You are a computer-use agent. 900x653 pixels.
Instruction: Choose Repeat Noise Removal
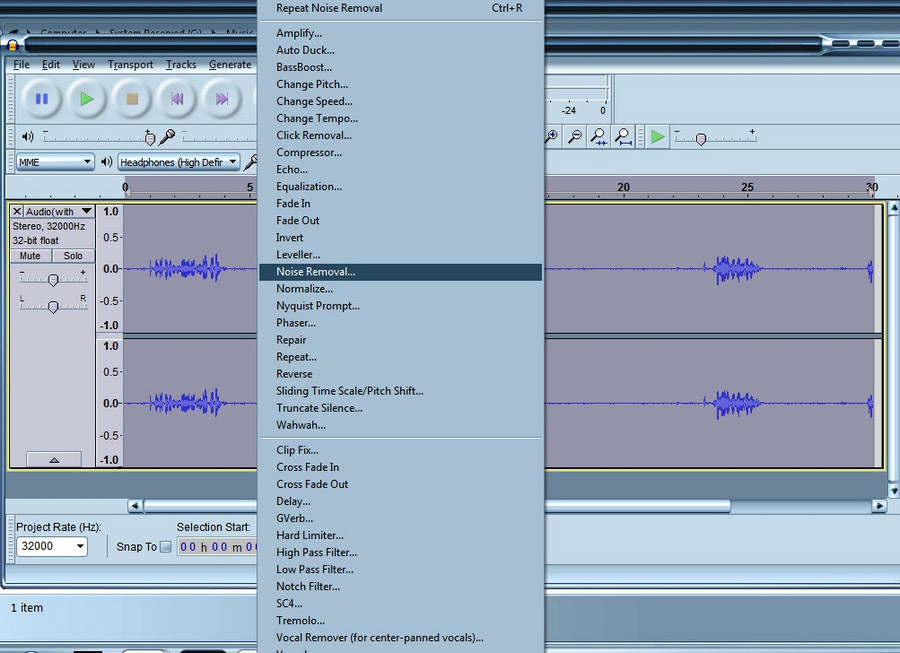pos(400,8)
